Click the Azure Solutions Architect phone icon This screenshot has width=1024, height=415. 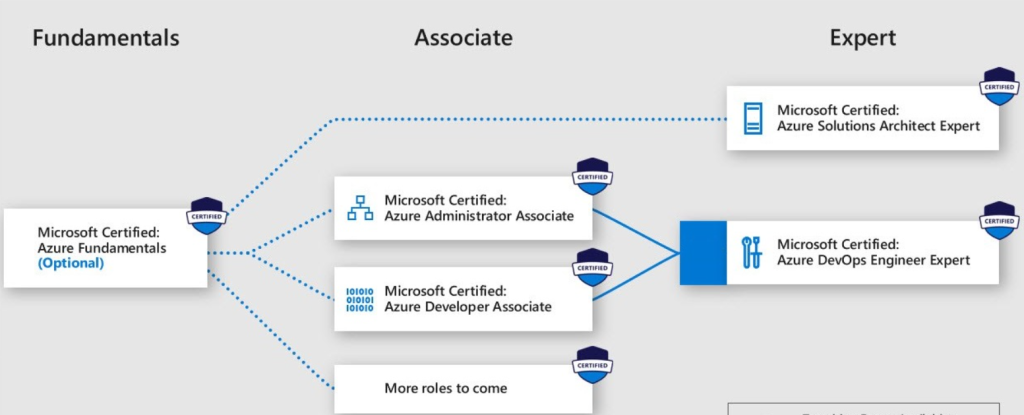coord(752,118)
